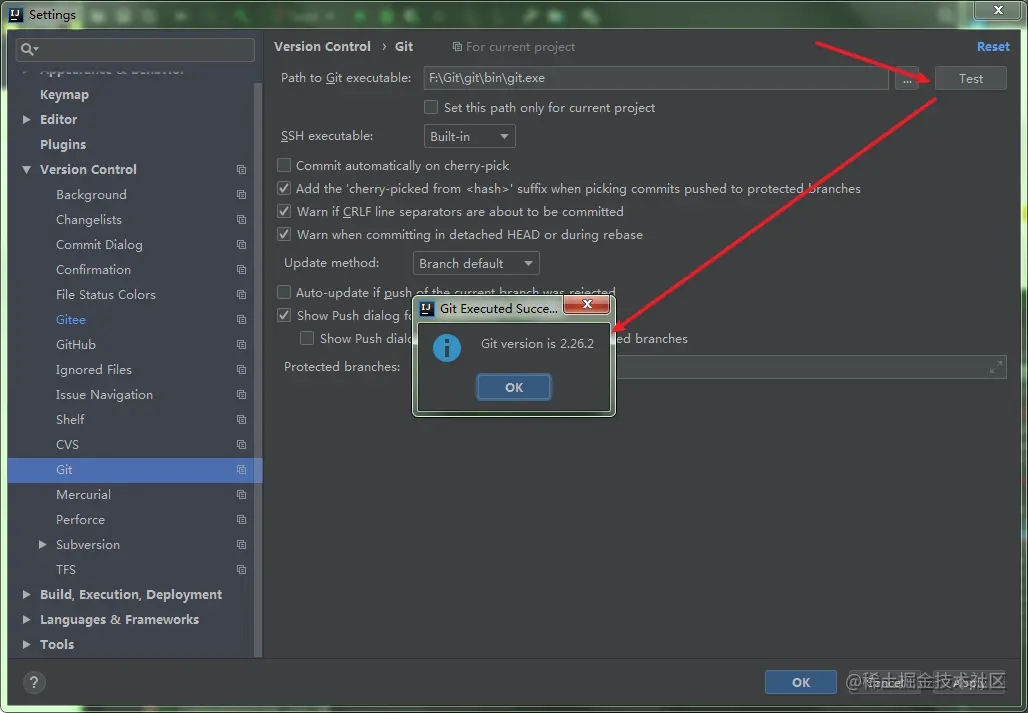1028x713 pixels.
Task: Click the OK button at Settings bottom
Action: [x=801, y=682]
